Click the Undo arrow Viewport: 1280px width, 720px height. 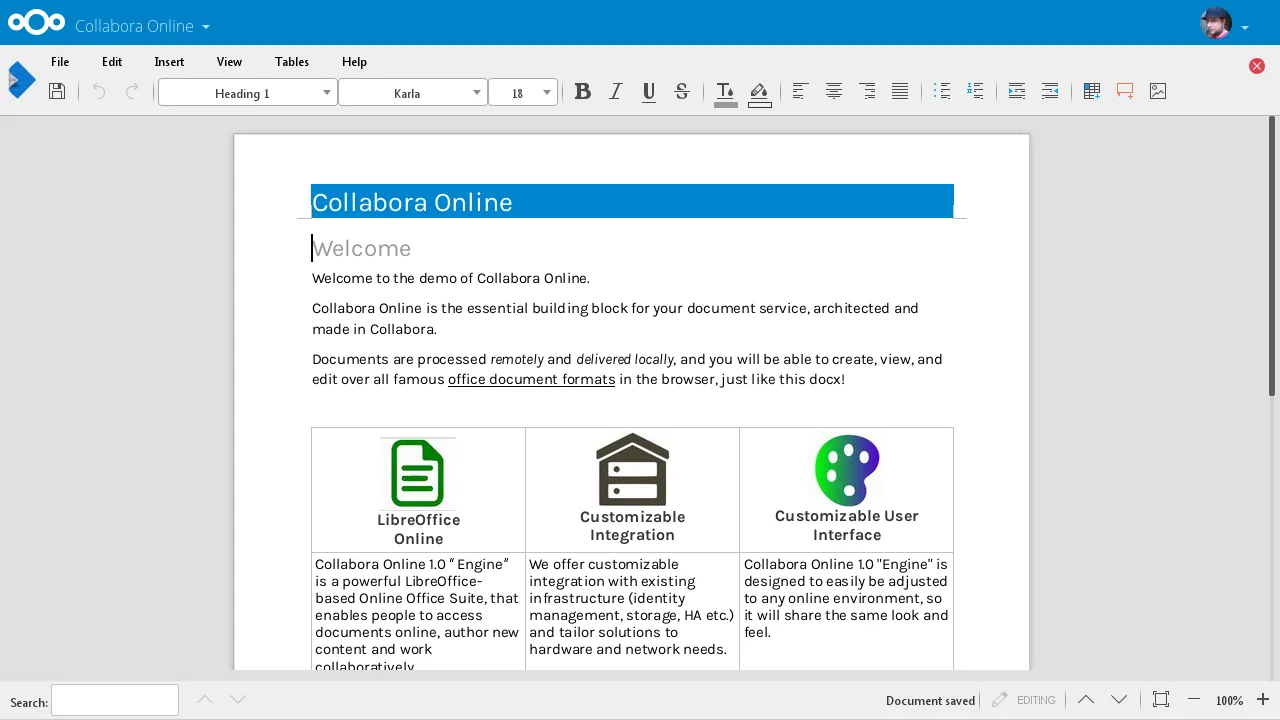(x=98, y=91)
